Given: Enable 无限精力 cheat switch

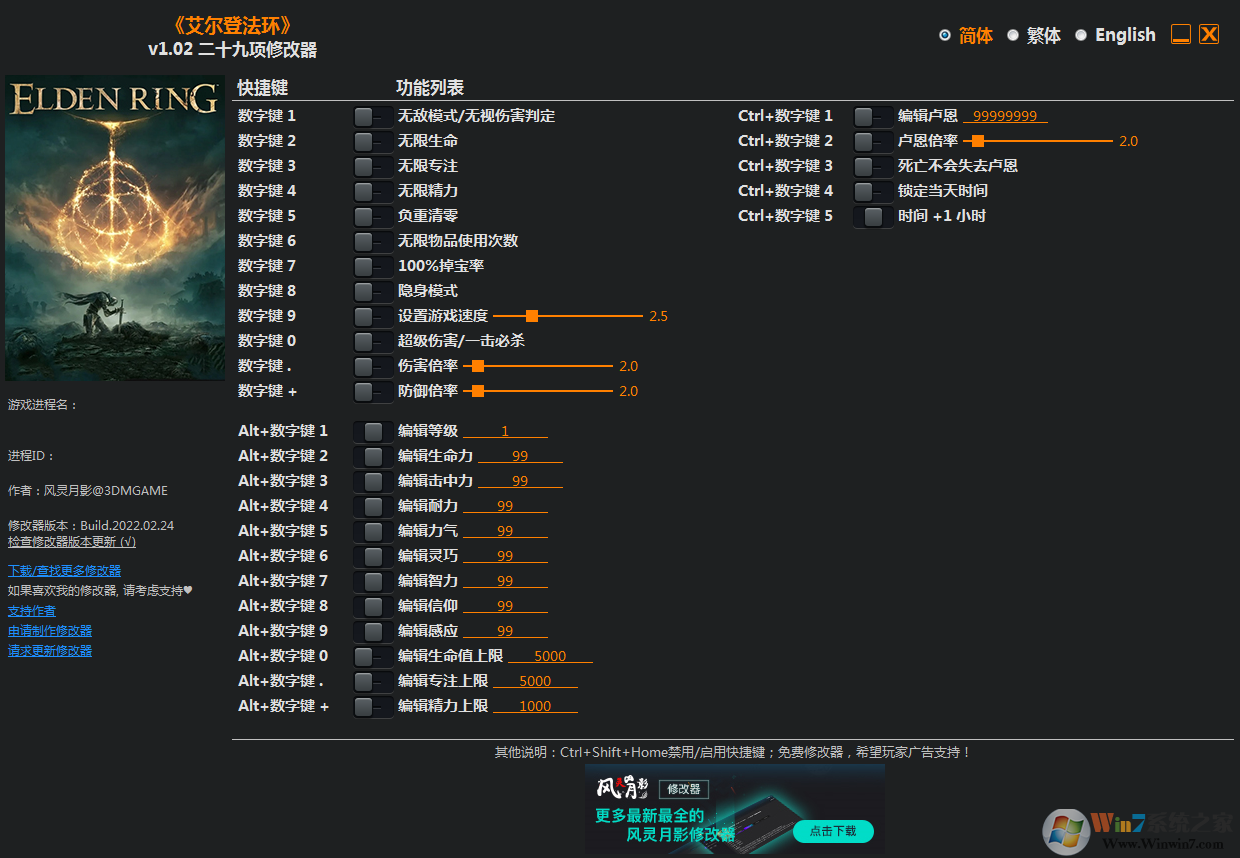Looking at the screenshot, I should tap(372, 190).
